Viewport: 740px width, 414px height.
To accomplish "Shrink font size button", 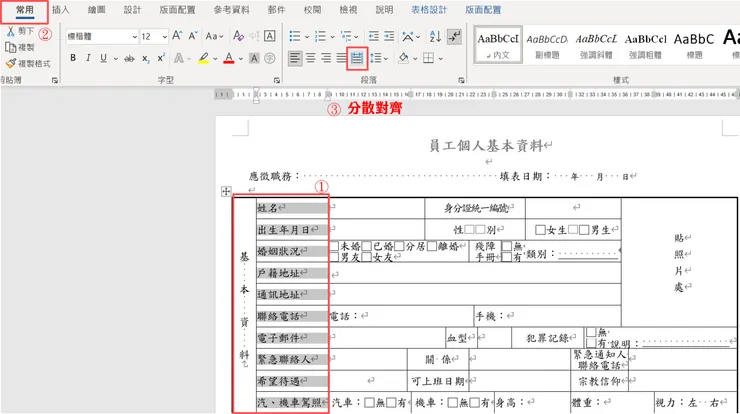I will (x=193, y=36).
